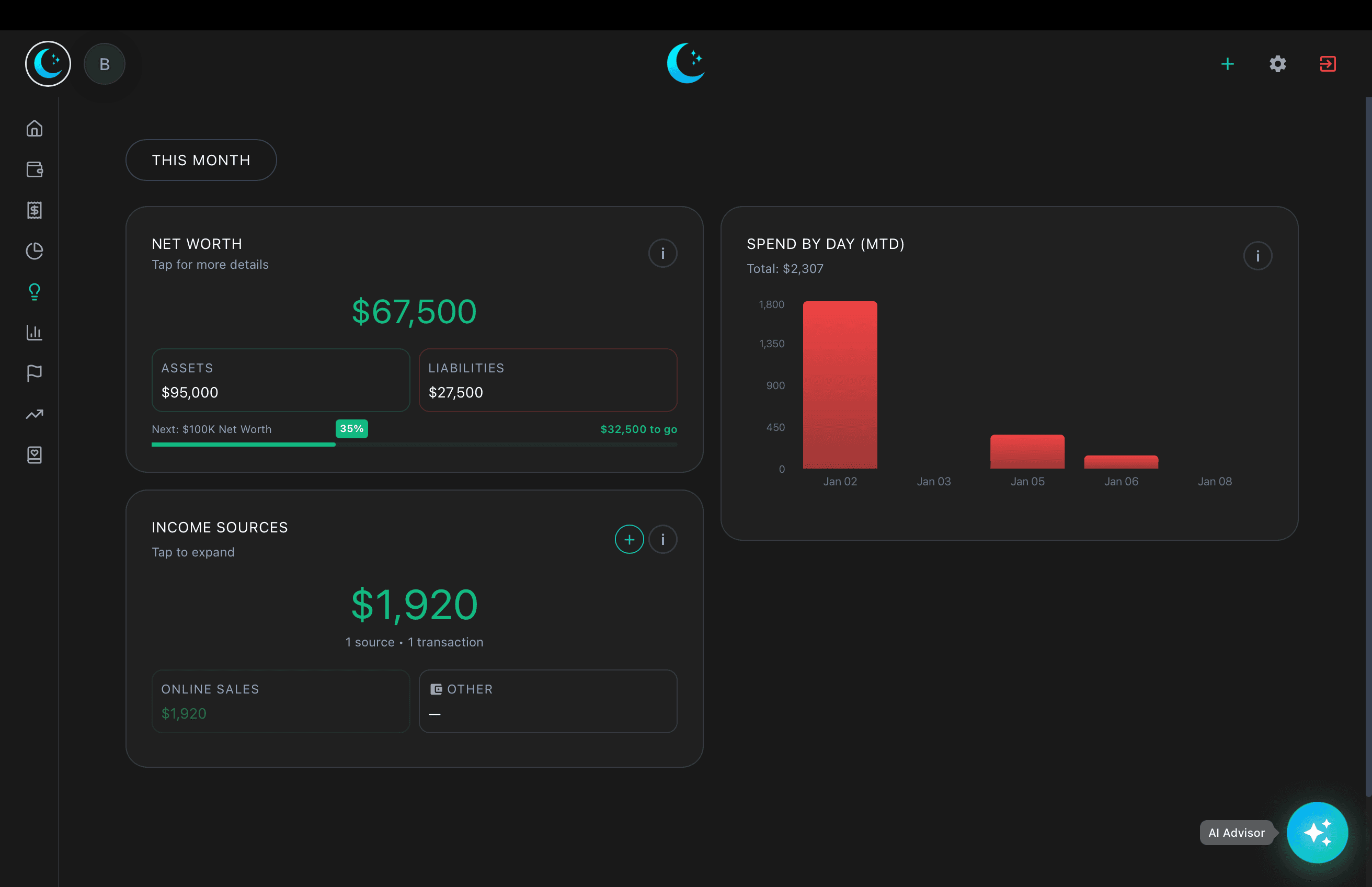Expand the THIS MONTH period selector

pos(201,160)
